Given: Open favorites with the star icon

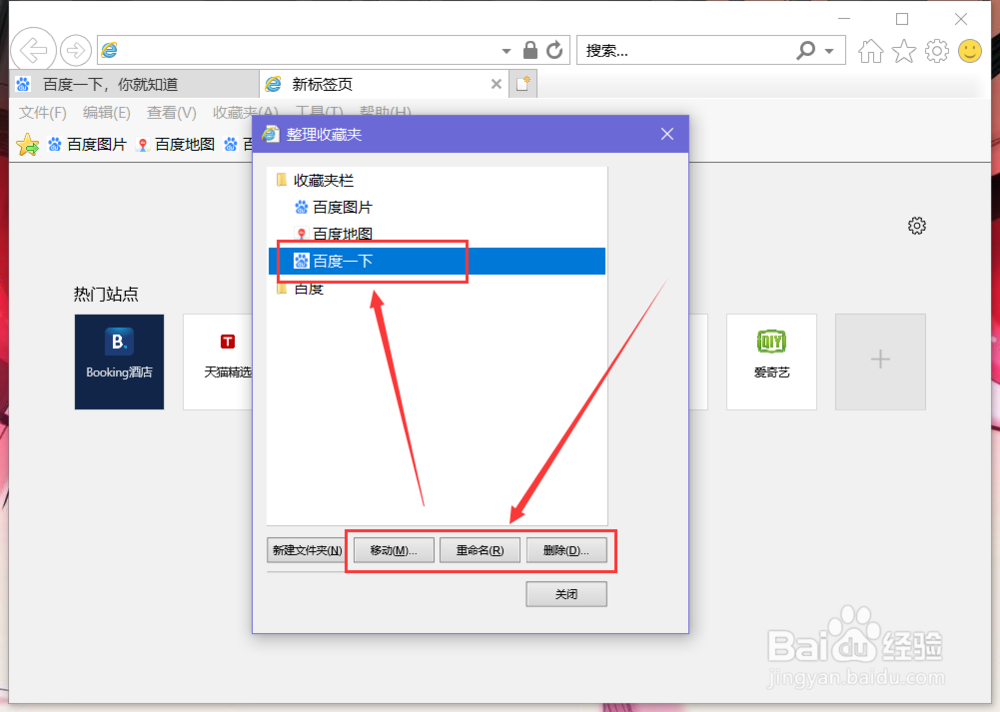Looking at the screenshot, I should click(903, 51).
